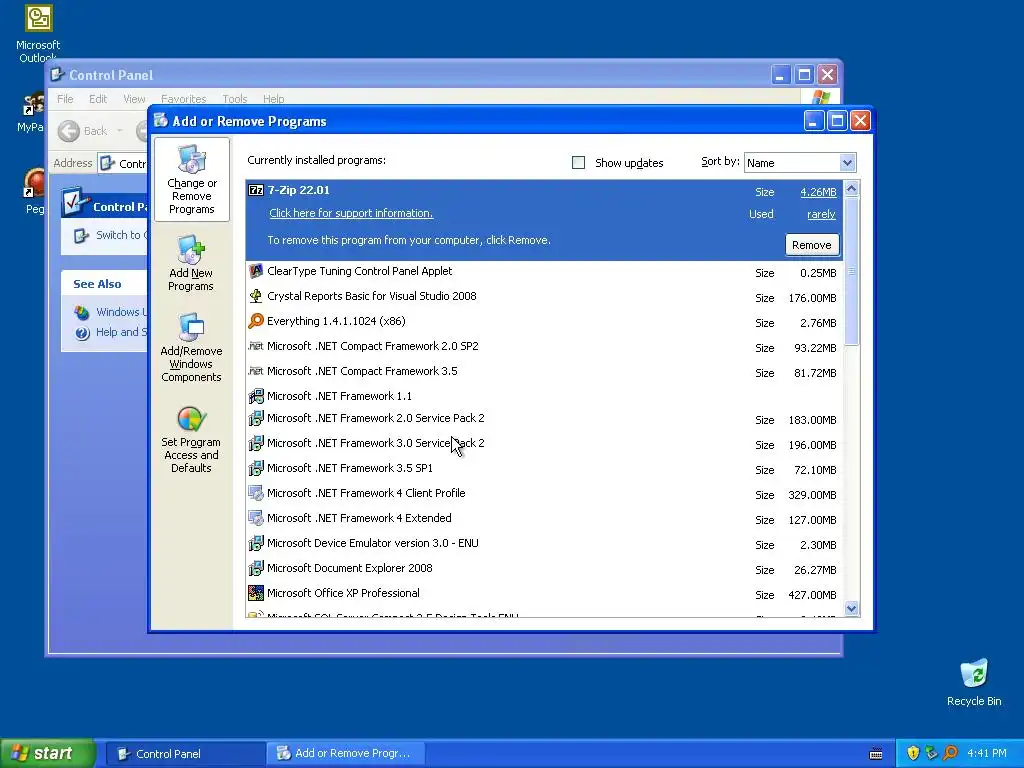Click program list scrollbar up arrow
The height and width of the screenshot is (768, 1024).
851,189
